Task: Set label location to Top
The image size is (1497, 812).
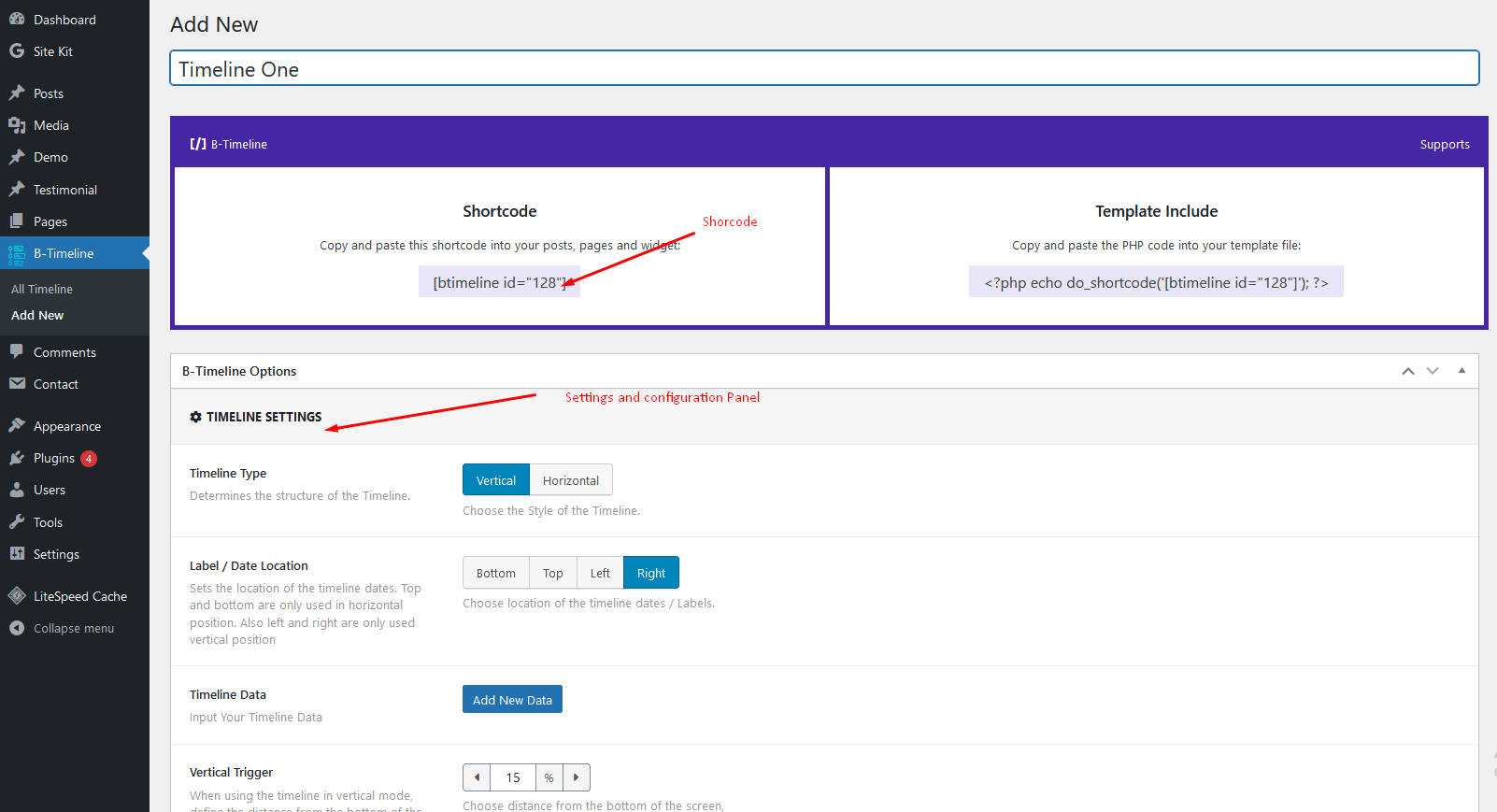Action: [x=553, y=573]
